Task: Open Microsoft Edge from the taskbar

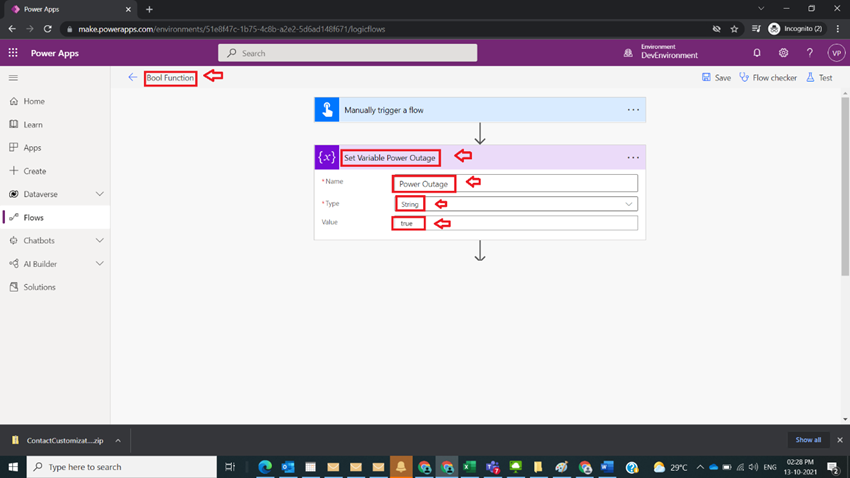Action: click(265, 467)
